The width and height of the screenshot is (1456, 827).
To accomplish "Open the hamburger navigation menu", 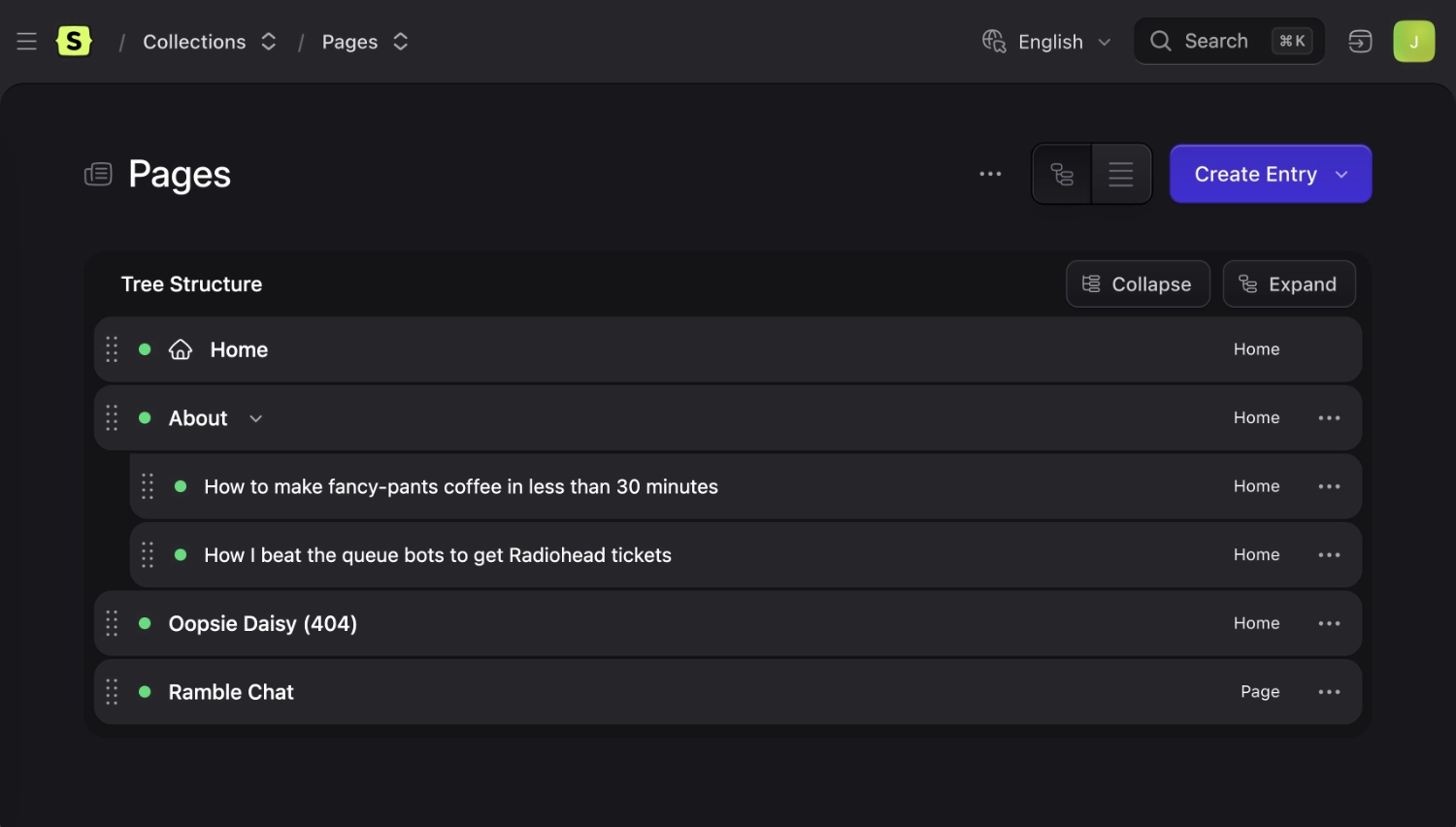I will (26, 42).
